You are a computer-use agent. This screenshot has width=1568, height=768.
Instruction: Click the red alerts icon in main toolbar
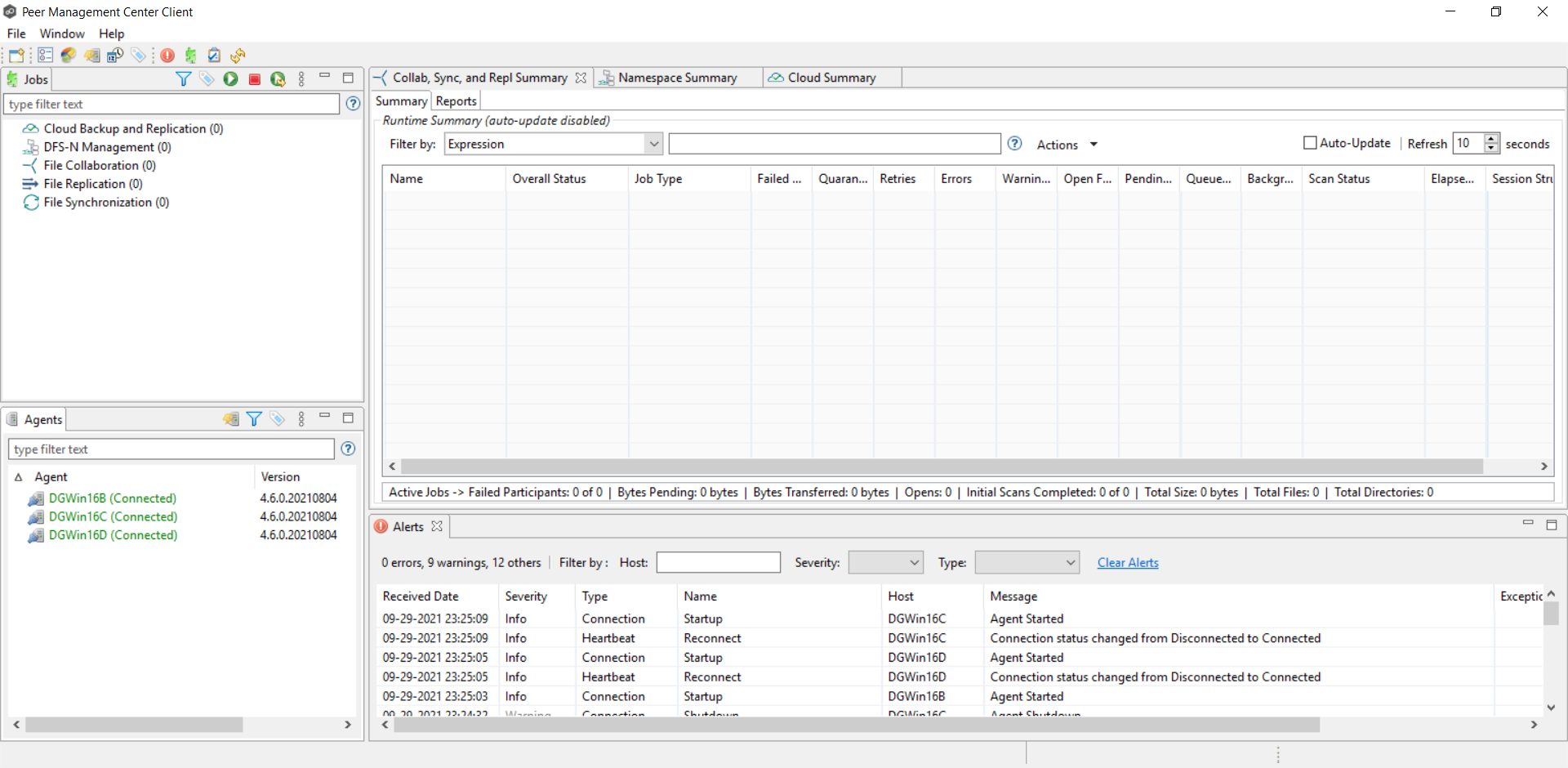click(167, 56)
